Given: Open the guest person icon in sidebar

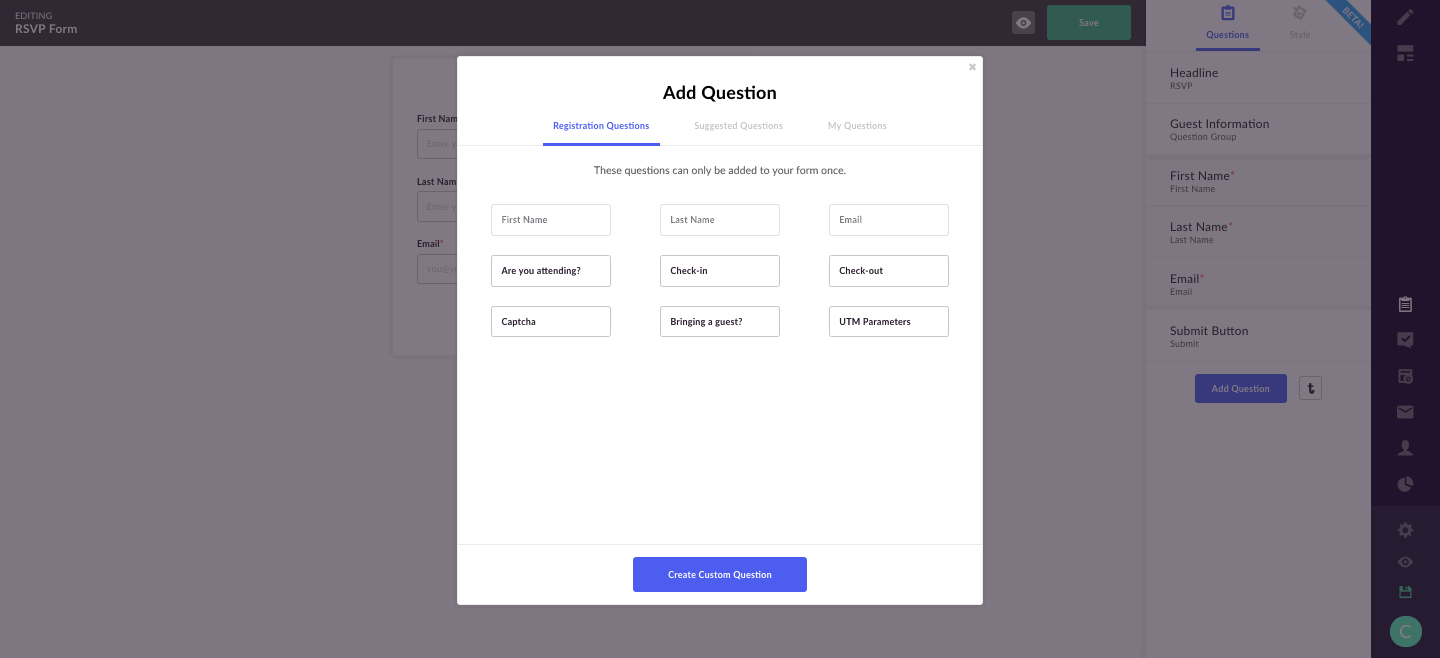Looking at the screenshot, I should point(1405,448).
